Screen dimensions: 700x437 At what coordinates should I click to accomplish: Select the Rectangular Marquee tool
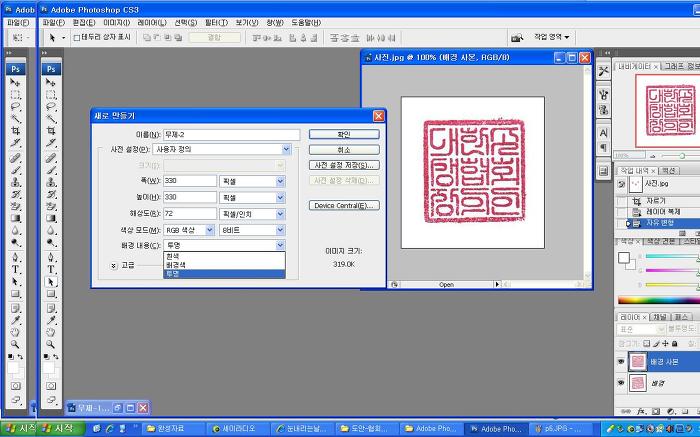(x=49, y=93)
